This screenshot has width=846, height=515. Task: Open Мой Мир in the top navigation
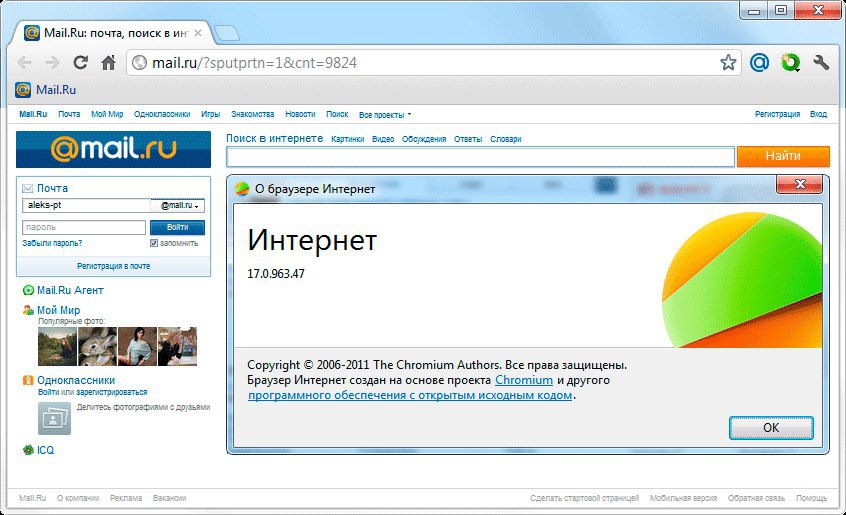click(x=107, y=114)
